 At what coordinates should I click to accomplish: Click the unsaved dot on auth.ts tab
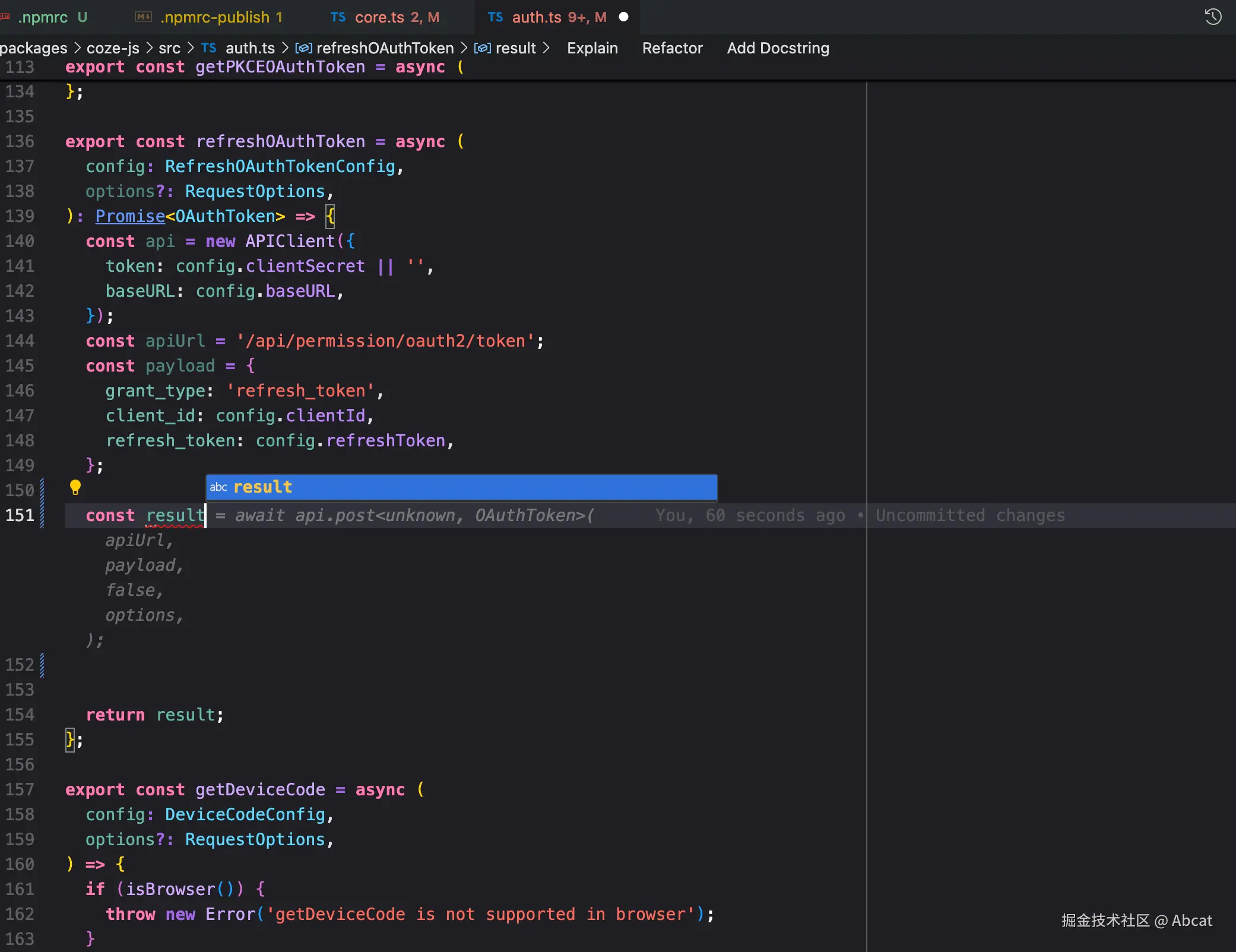pos(623,17)
